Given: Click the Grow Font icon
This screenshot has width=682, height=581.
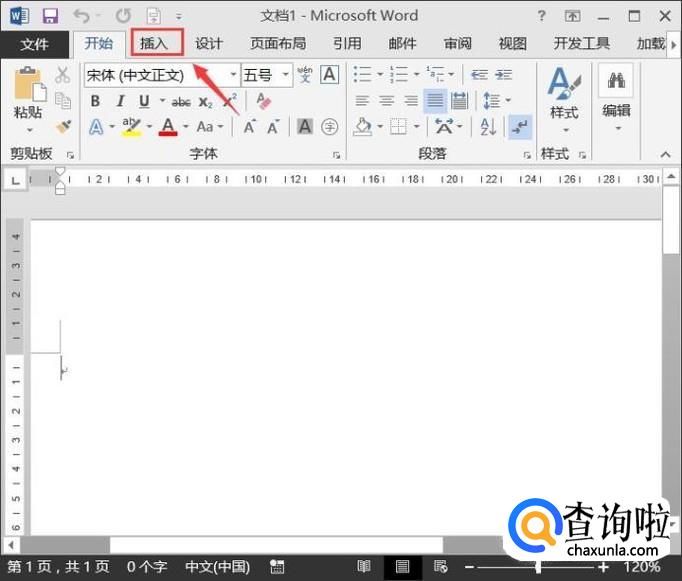Looking at the screenshot, I should [250, 127].
